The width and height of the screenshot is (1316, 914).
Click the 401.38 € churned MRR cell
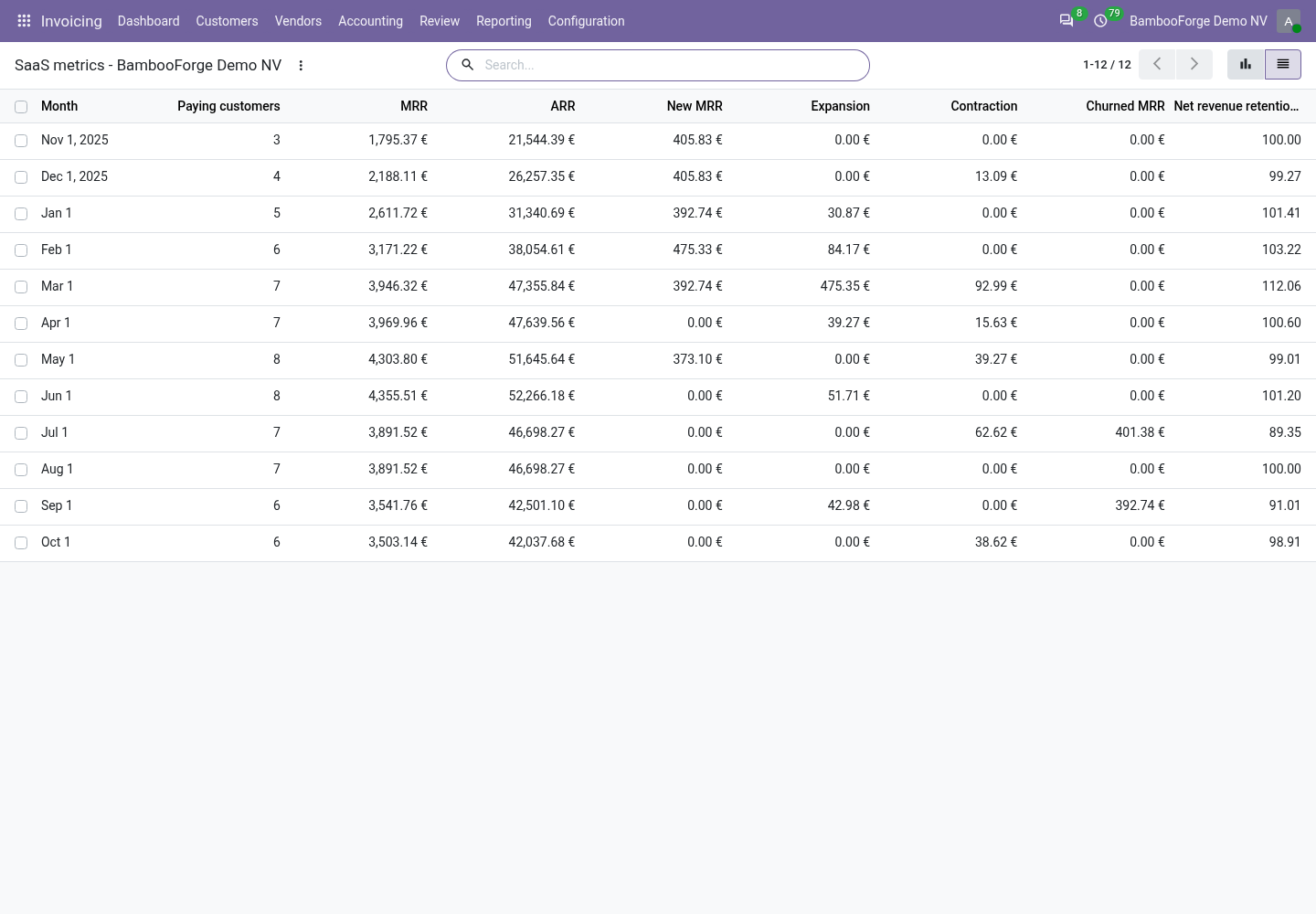pyautogui.click(x=1140, y=432)
